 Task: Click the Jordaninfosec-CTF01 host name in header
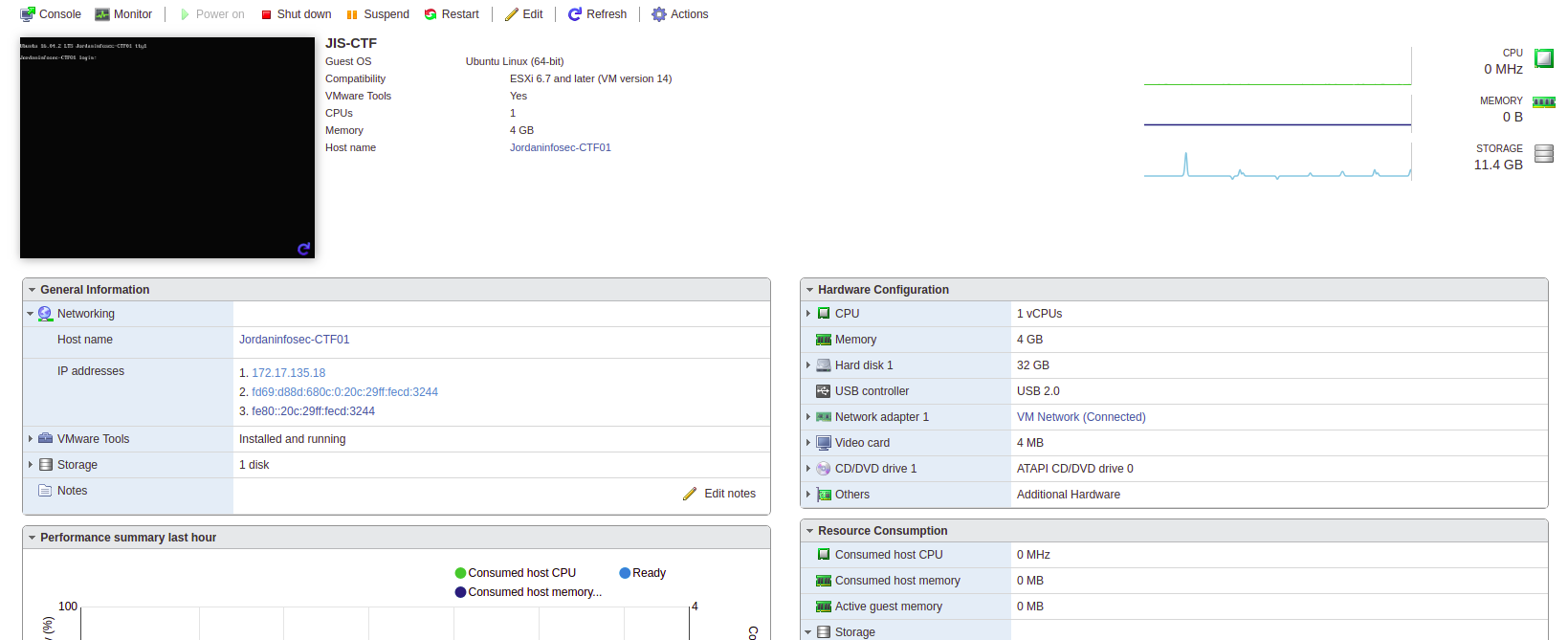[x=561, y=147]
